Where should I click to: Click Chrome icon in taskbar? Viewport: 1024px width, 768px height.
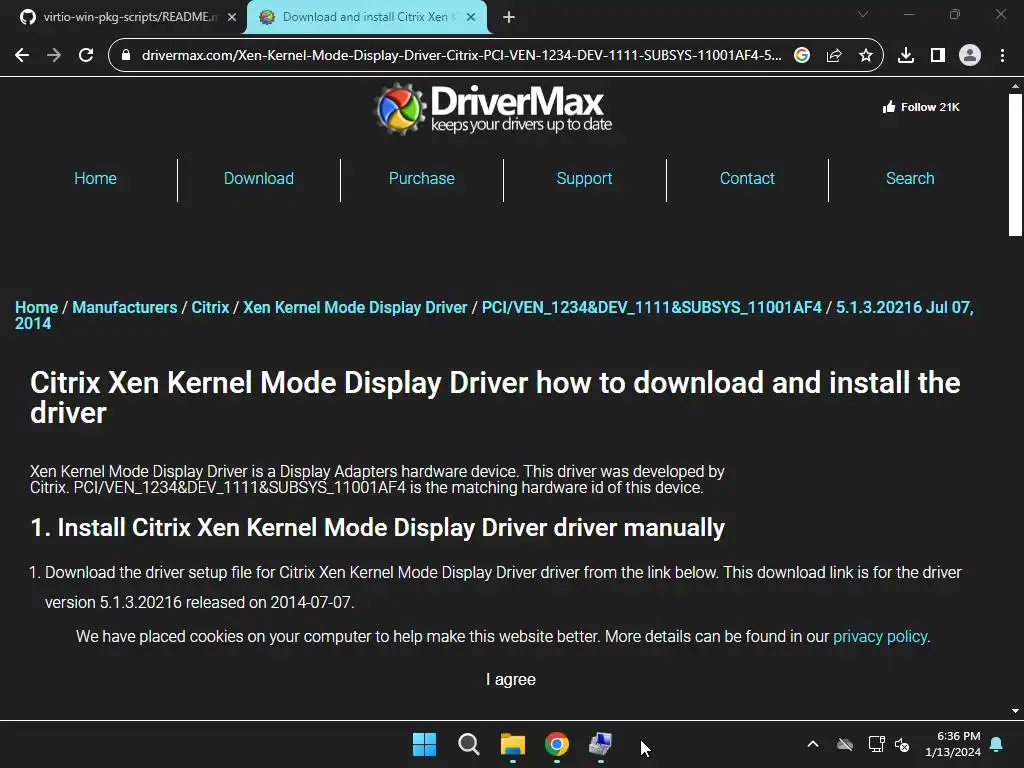[x=557, y=744]
